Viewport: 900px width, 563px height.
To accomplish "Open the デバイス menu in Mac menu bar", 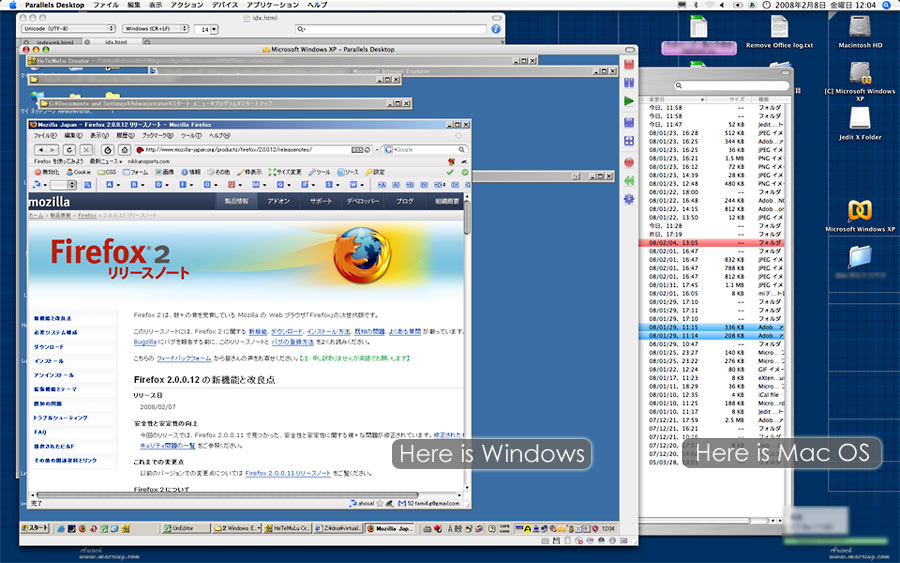I will point(225,5).
